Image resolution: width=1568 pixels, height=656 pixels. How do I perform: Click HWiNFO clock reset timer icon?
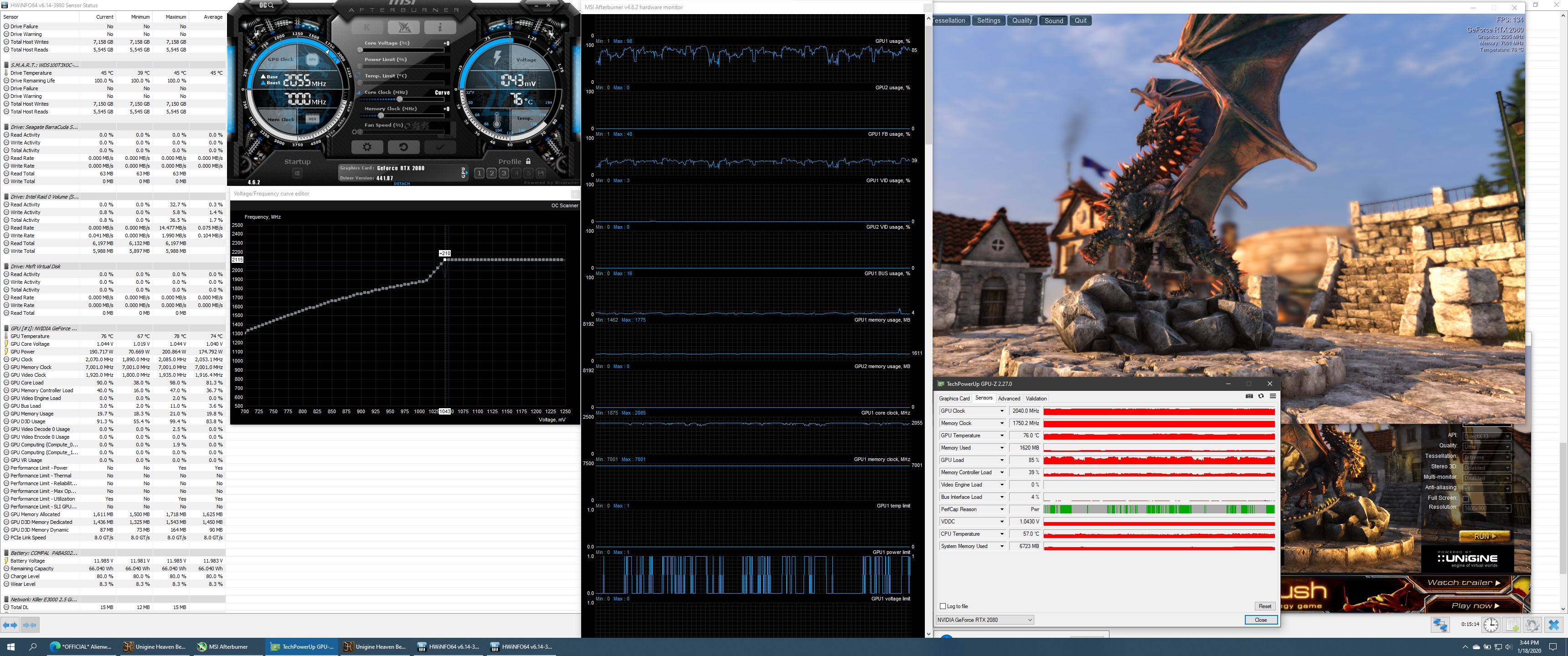pos(1491,625)
